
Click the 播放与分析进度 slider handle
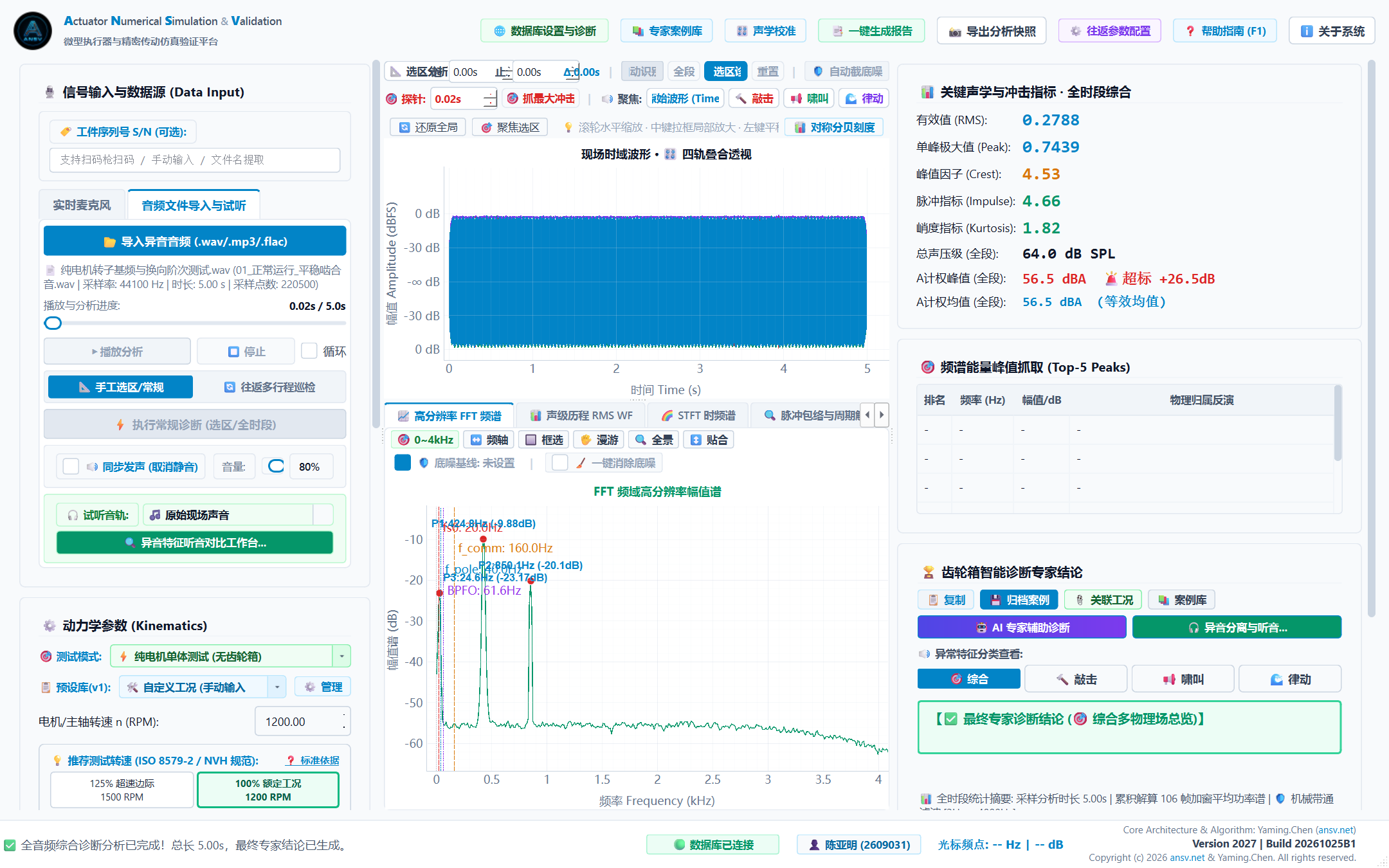click(53, 323)
